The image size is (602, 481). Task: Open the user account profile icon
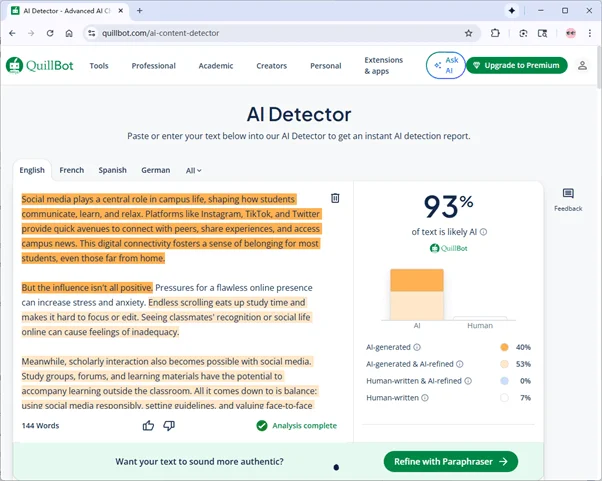(583, 66)
